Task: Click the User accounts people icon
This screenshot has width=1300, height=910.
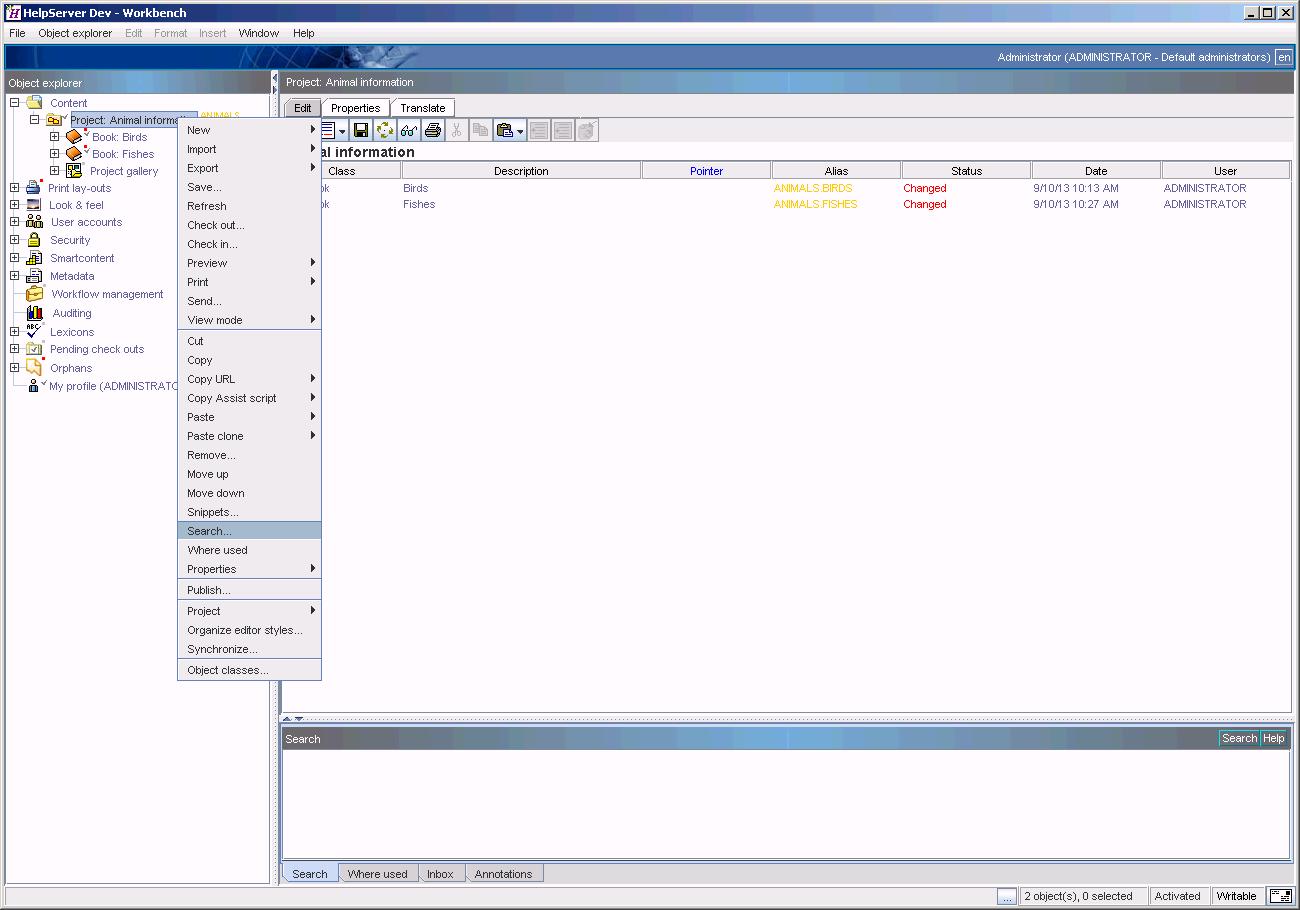Action: pos(34,222)
